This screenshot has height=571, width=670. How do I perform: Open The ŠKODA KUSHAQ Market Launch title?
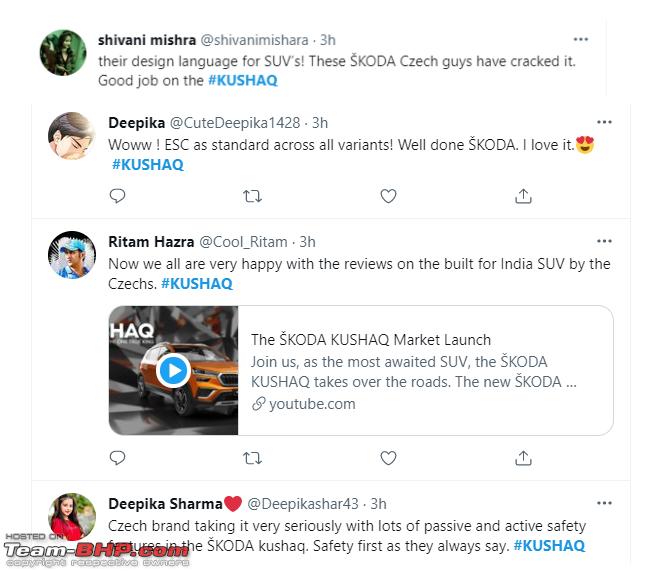pos(371,340)
